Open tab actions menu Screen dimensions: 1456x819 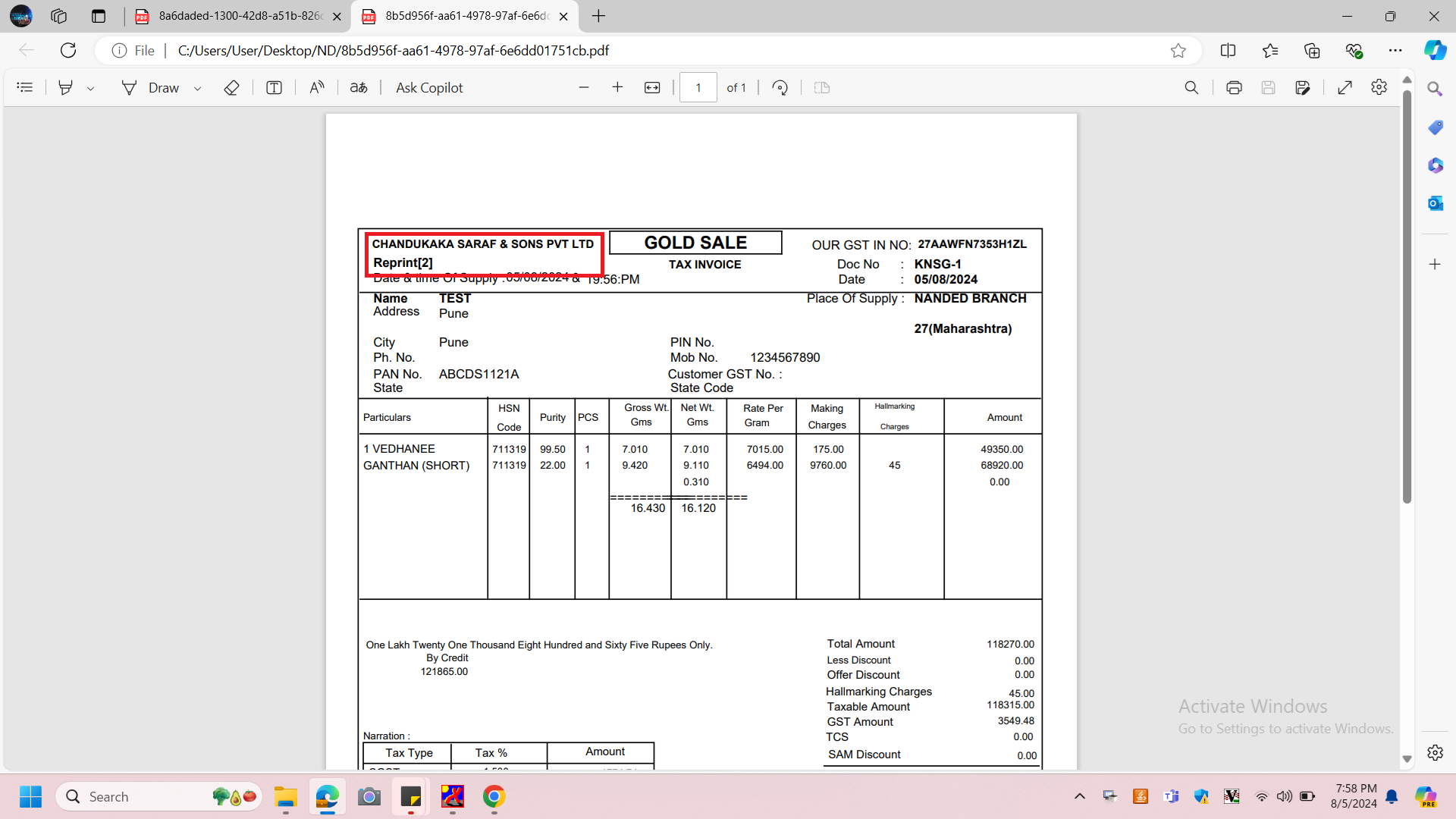[x=99, y=16]
